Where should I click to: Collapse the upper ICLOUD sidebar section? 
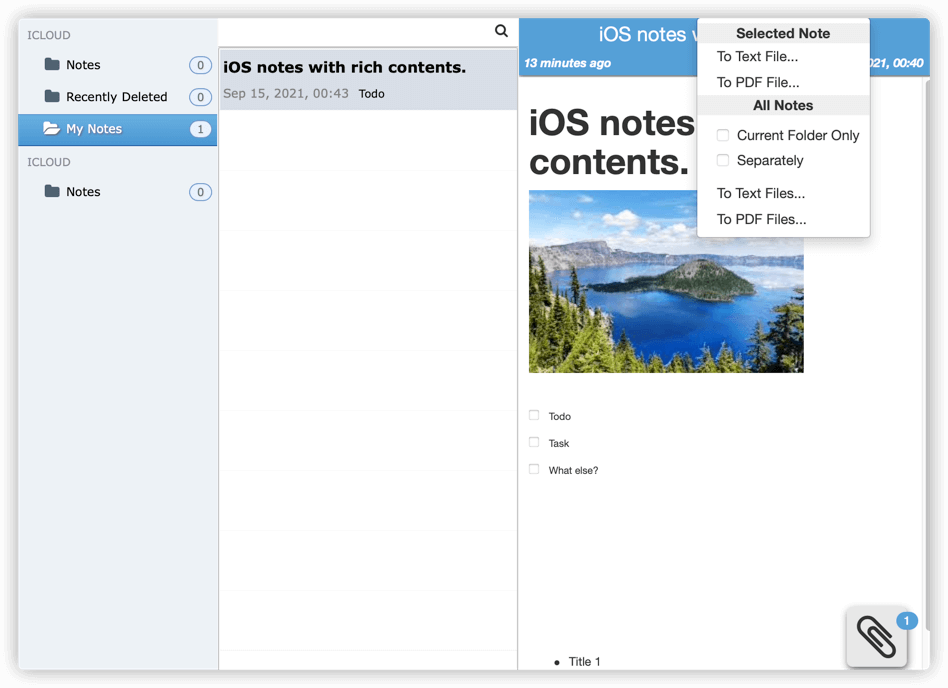coord(49,35)
